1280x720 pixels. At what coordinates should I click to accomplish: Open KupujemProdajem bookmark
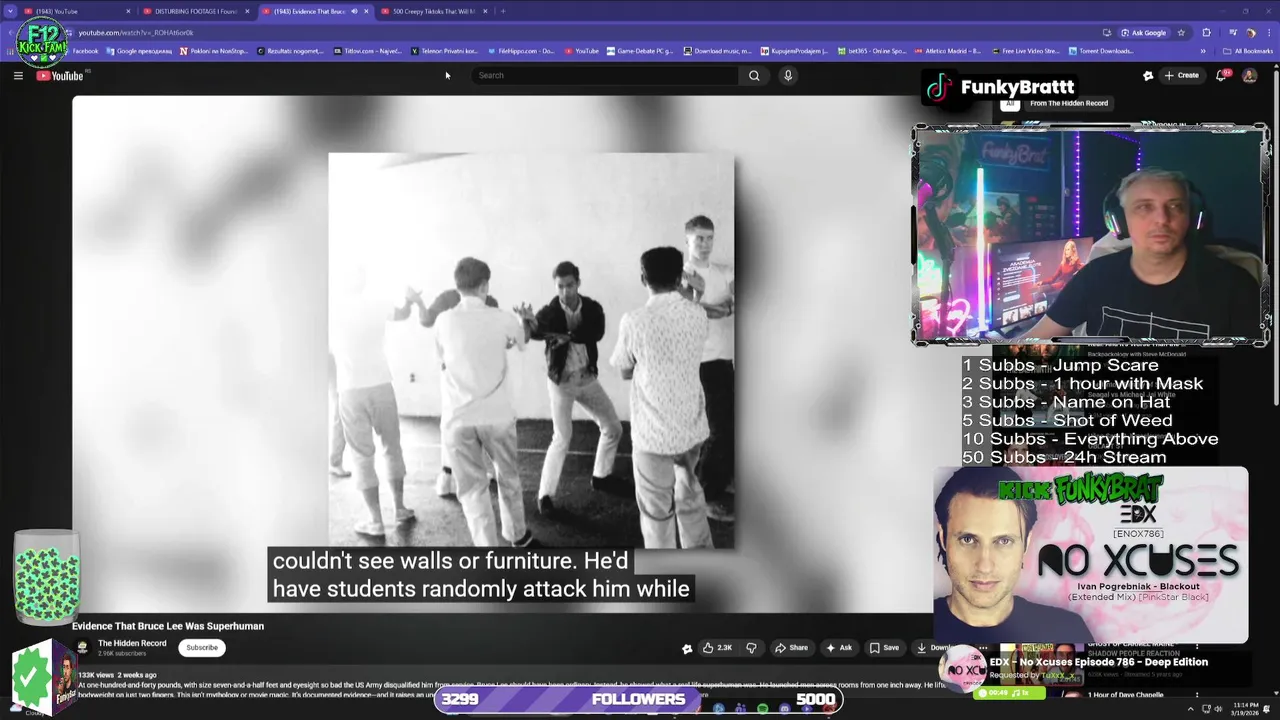coord(794,51)
